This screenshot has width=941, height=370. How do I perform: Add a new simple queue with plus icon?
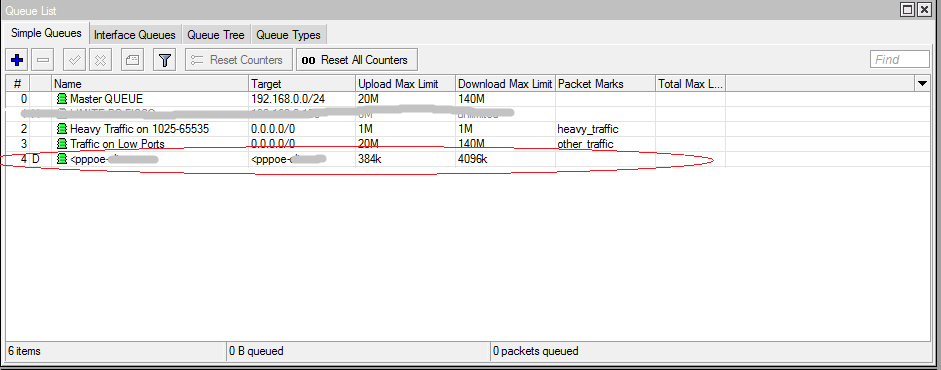click(17, 60)
